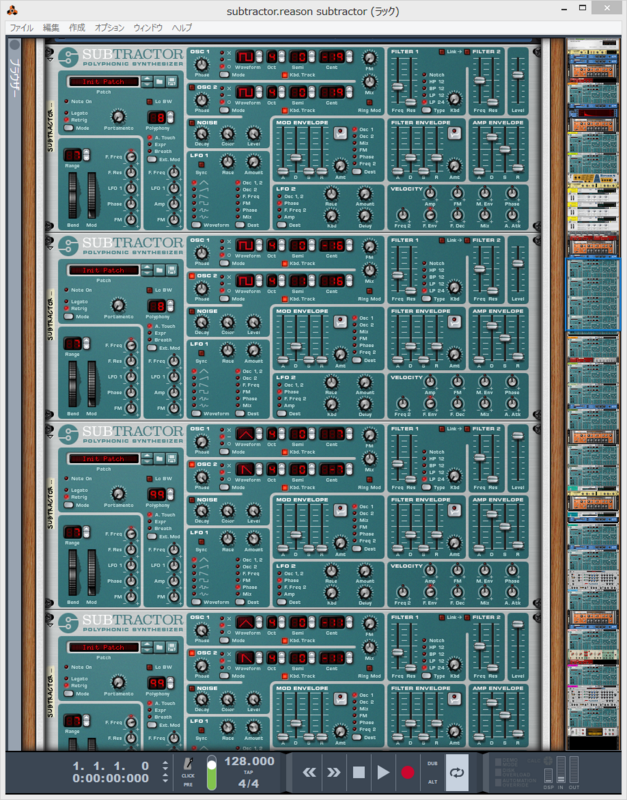Toggle LFO 1 Sync on second Subtractor
Viewport: 627px width, 800px height.
tap(201, 353)
